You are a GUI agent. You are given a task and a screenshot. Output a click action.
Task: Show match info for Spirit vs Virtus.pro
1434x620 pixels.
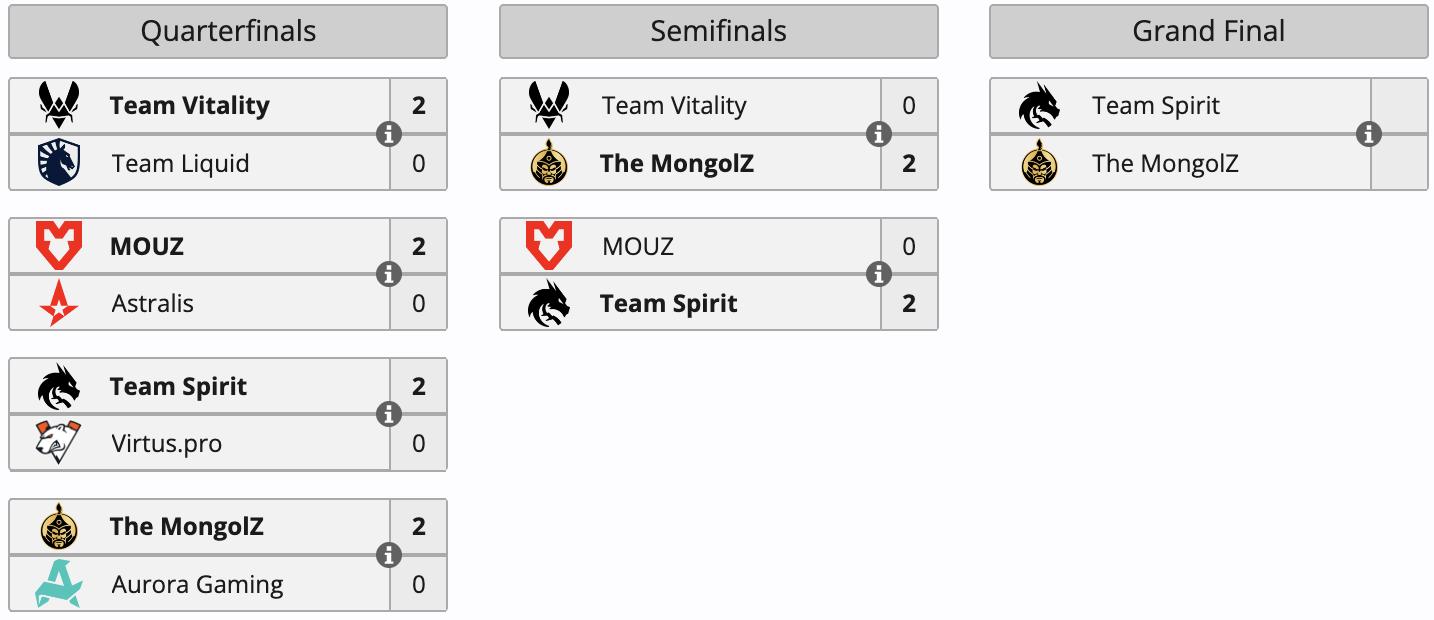click(389, 414)
